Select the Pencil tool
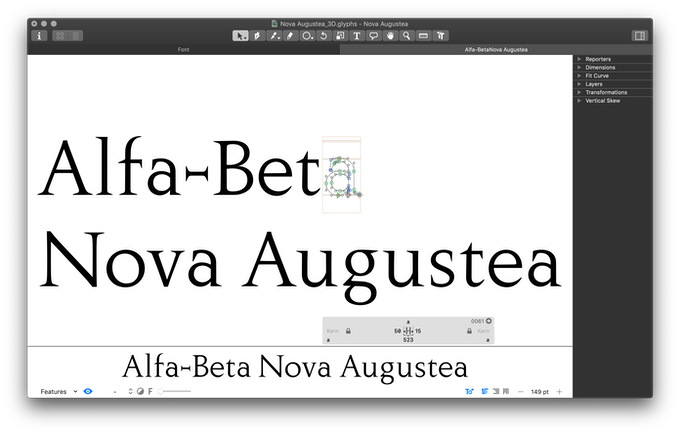Screen dimensions: 680x434 [290, 36]
